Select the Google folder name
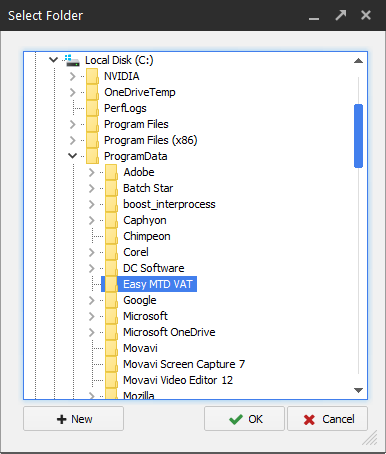Screen dimensions: 386x454 (140, 300)
